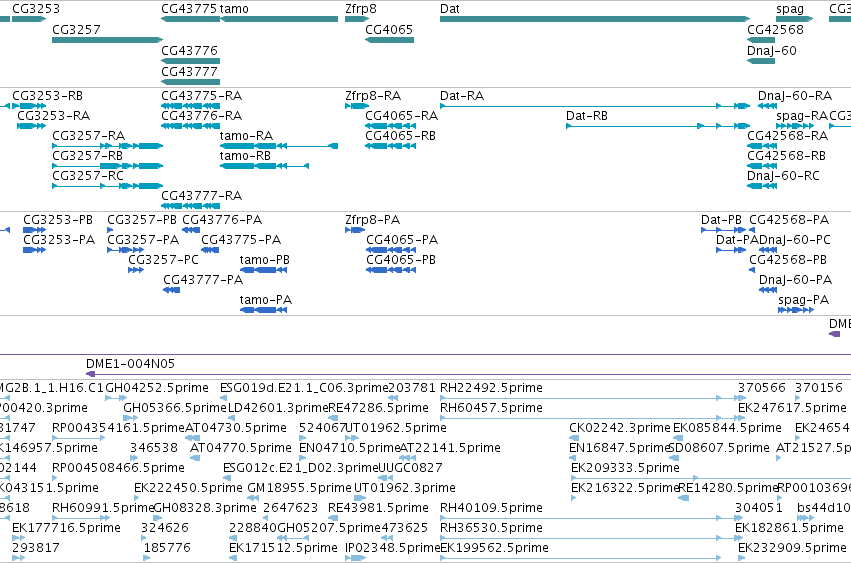Open protein Dat-PB
The height and width of the screenshot is (563, 851).
(x=721, y=220)
